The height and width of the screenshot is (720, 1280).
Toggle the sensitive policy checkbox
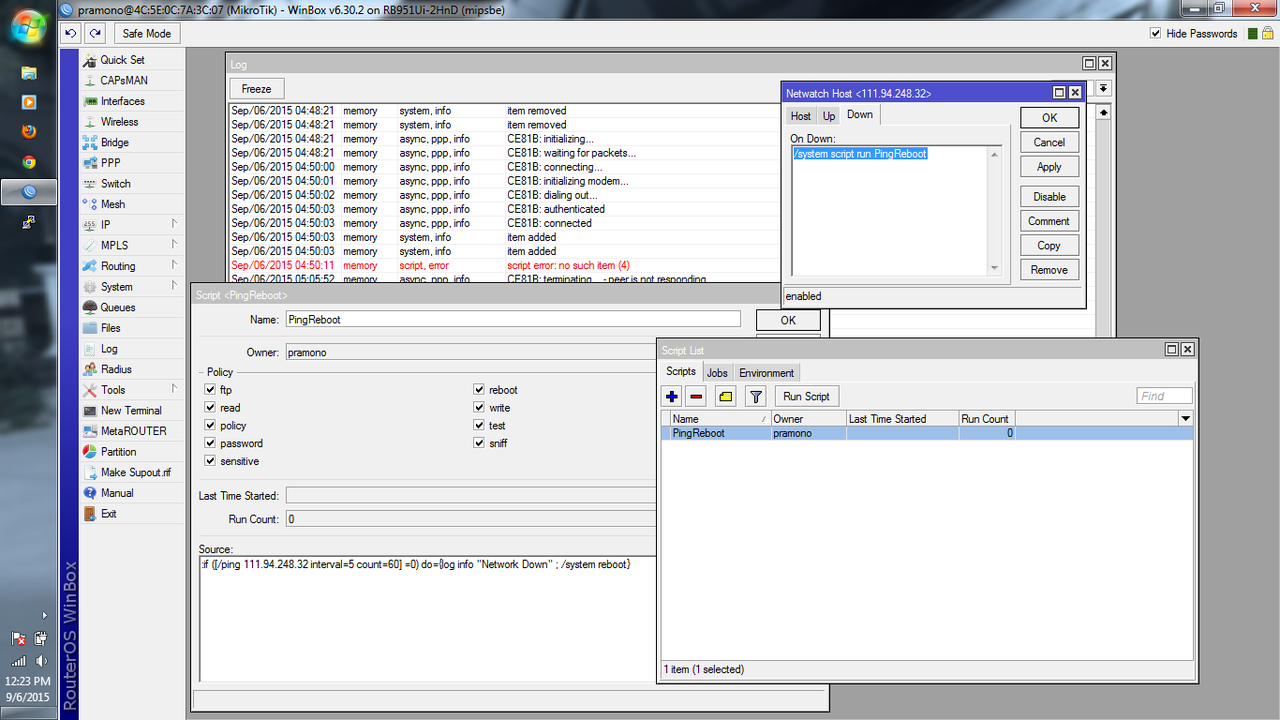click(x=210, y=461)
